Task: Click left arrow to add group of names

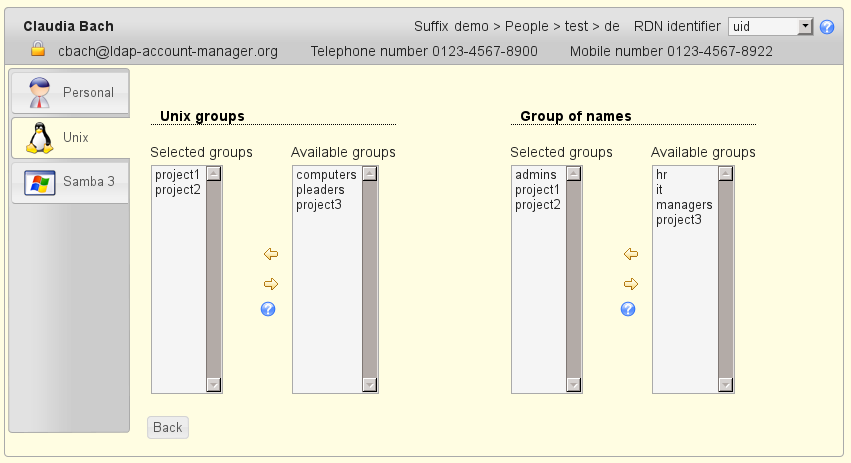Action: [x=629, y=254]
